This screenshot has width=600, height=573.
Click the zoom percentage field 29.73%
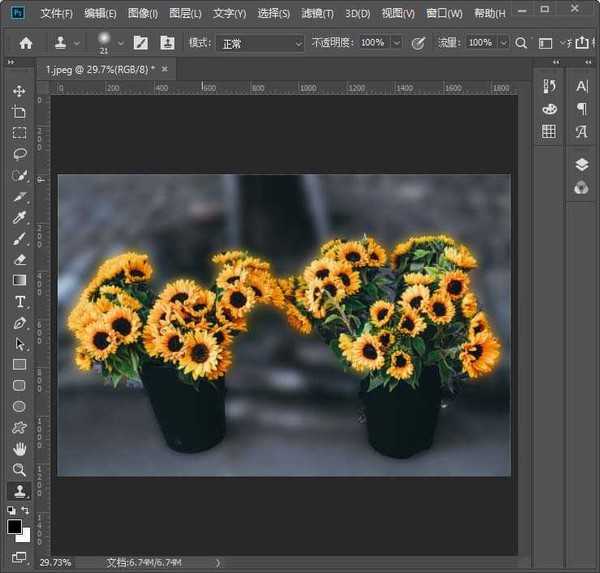pos(55,562)
